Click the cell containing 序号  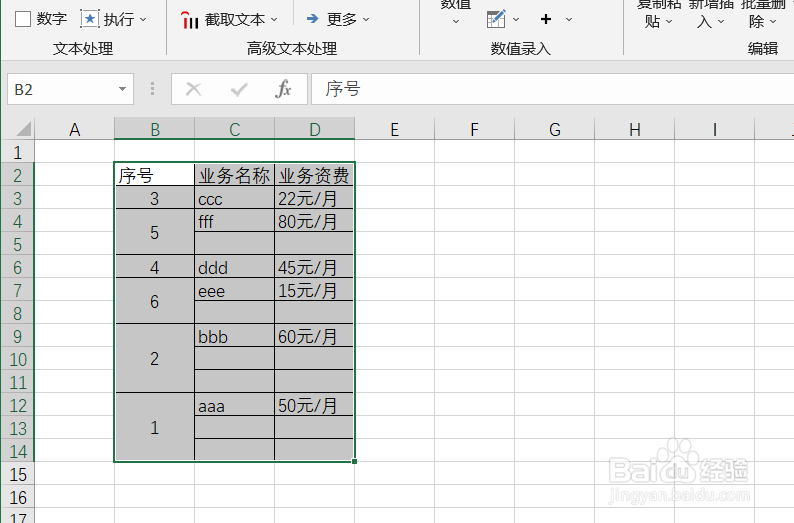pos(154,175)
